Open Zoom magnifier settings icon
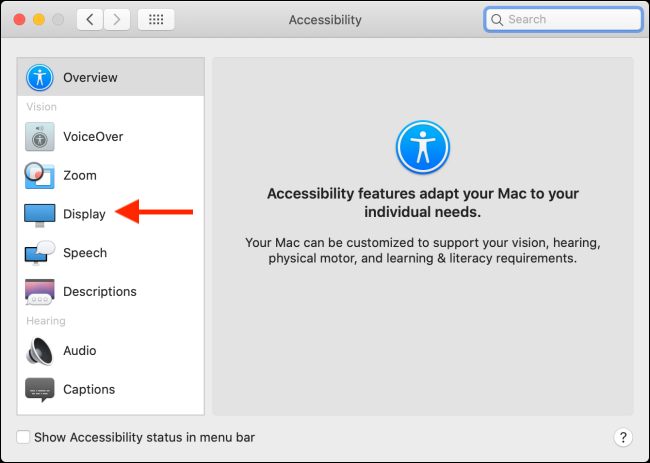Image resolution: width=650 pixels, height=463 pixels. click(x=39, y=175)
